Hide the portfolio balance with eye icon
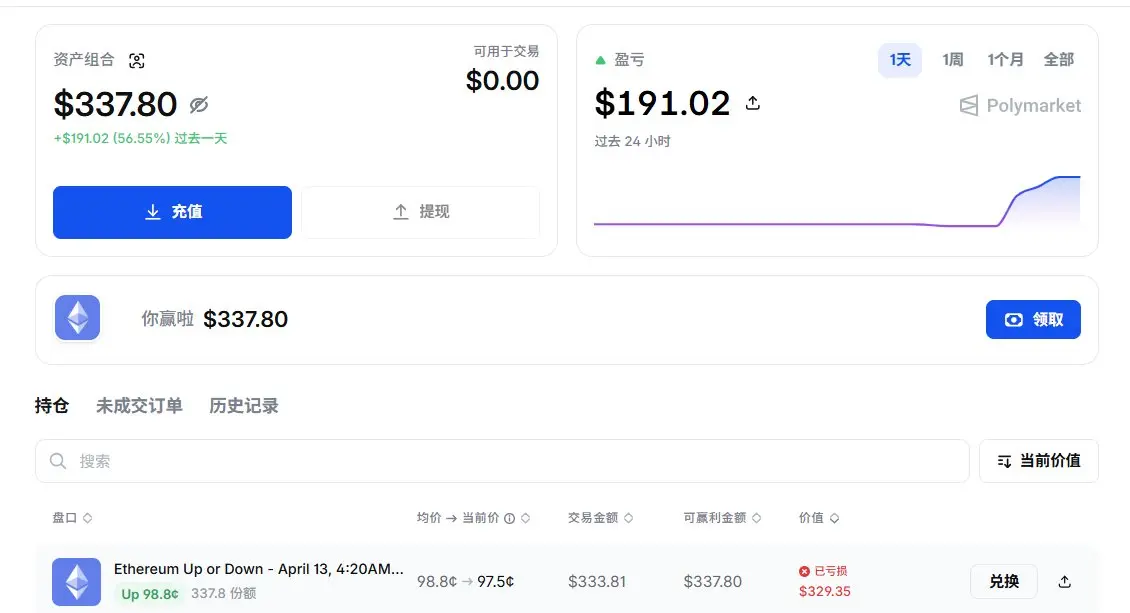 199,105
